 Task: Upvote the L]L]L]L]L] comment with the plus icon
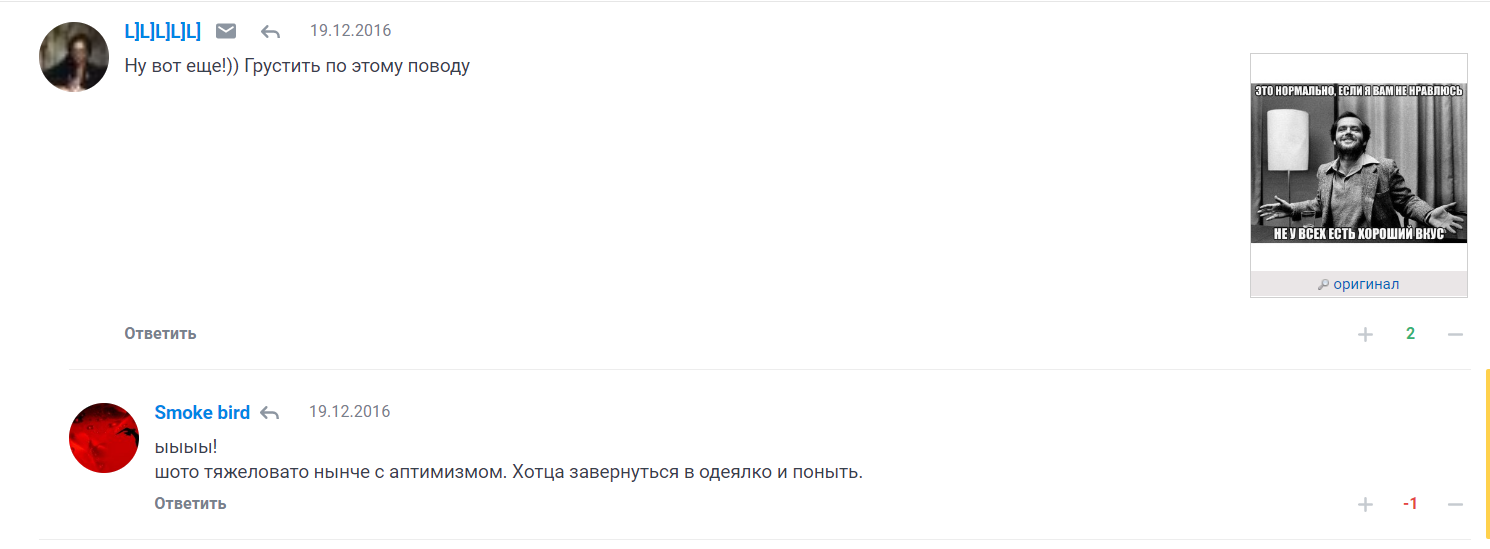click(x=1365, y=334)
